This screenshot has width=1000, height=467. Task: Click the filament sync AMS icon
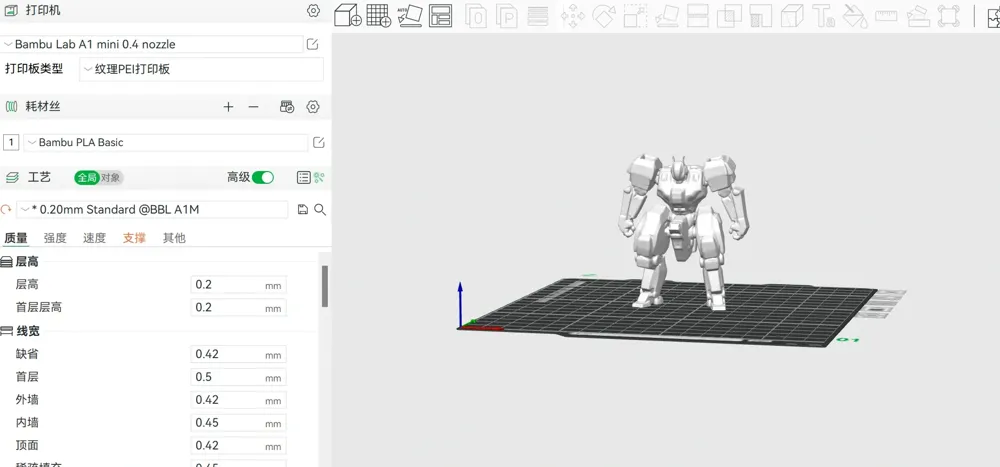coord(287,107)
